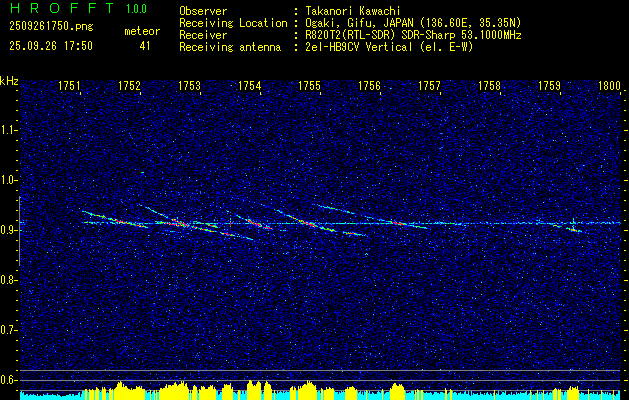Click the 1800 time marker
The width and height of the screenshot is (629, 400).
(609, 85)
